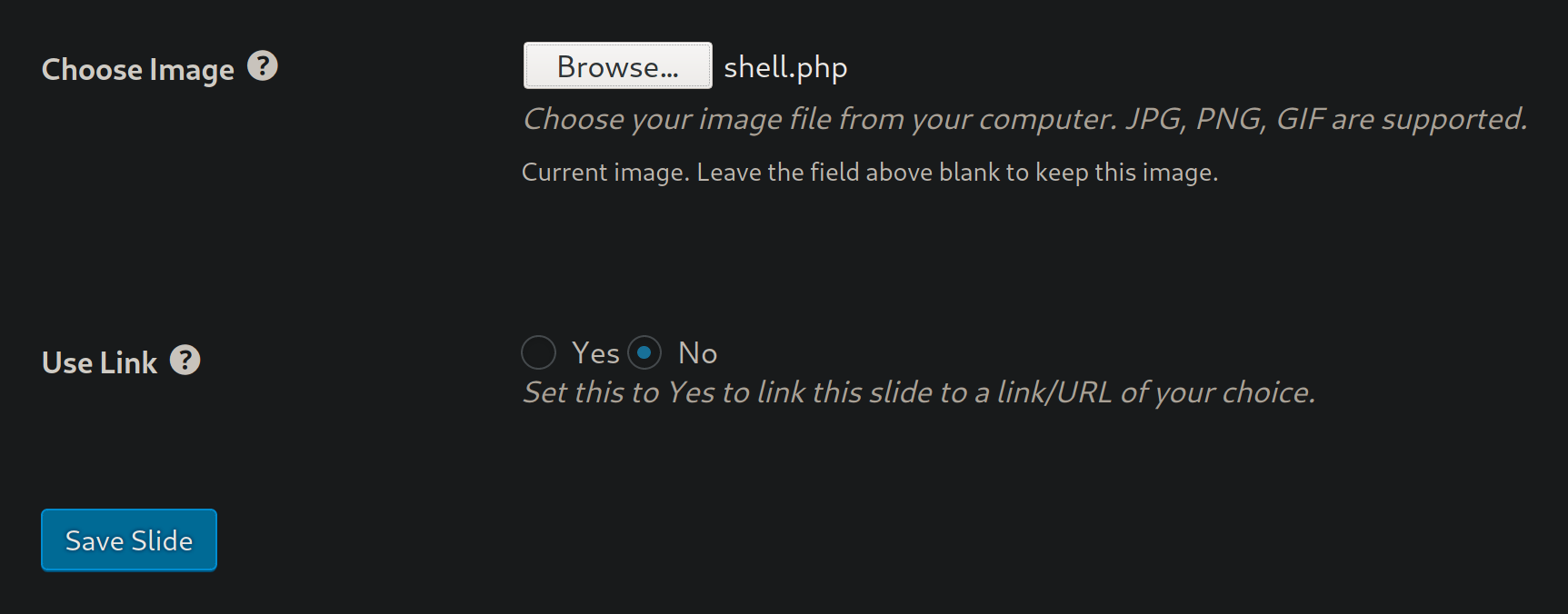
Task: Click the 'Set this to Yes' words
Action: coord(619,392)
